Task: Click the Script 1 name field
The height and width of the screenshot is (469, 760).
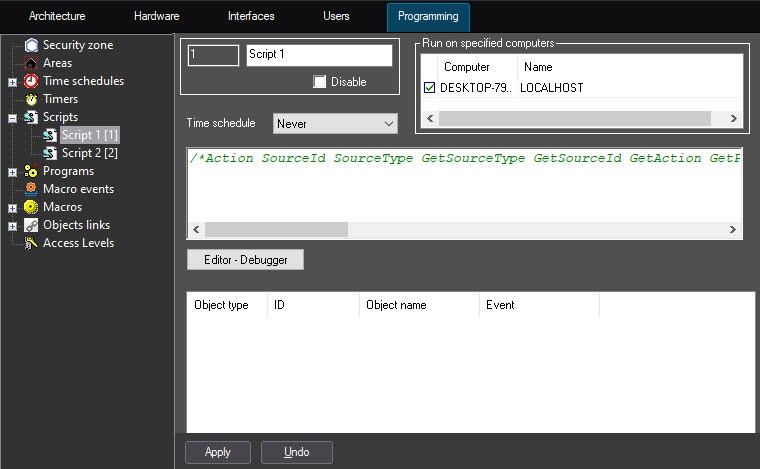Action: (319, 55)
